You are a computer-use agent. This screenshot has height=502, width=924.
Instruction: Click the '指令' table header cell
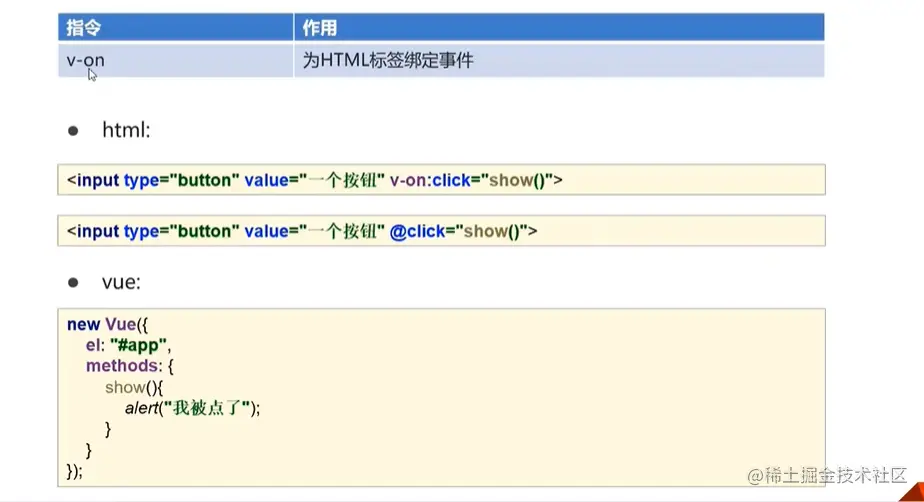point(176,27)
